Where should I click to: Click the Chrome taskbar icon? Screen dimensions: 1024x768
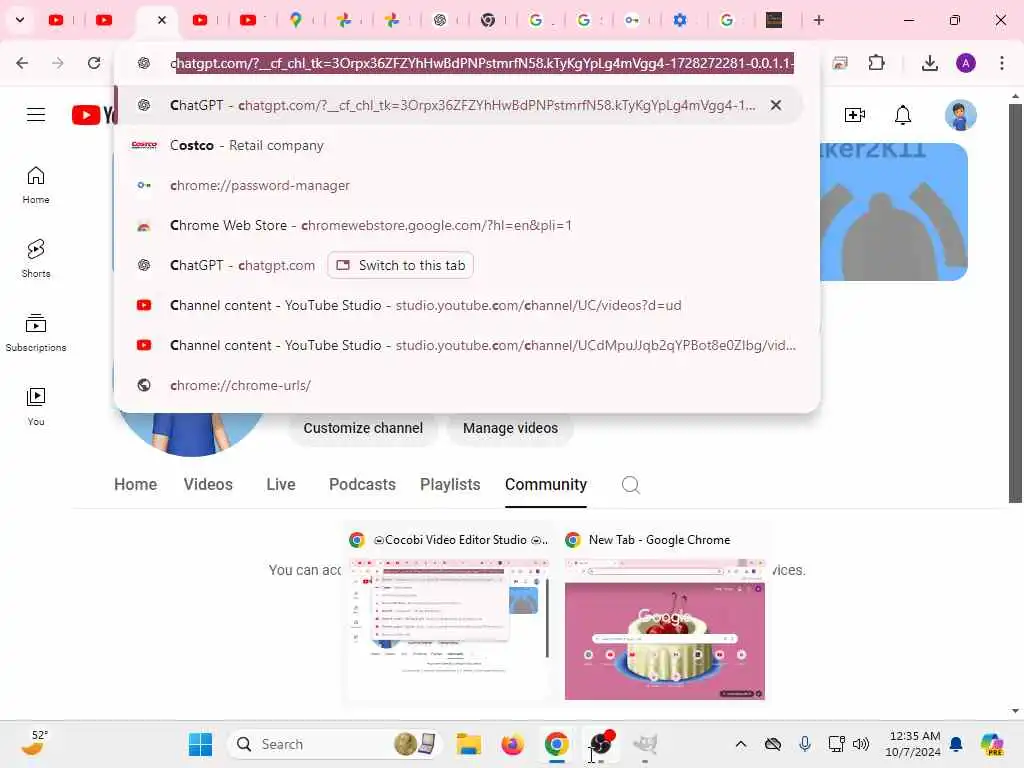pos(556,744)
